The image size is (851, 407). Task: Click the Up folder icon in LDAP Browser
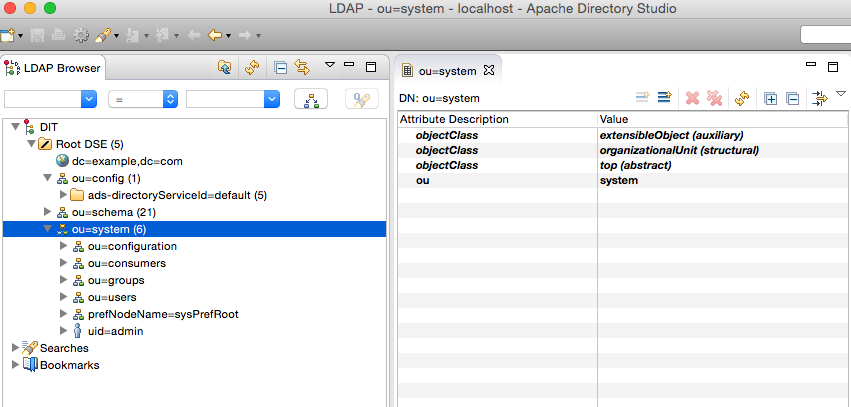[x=224, y=67]
